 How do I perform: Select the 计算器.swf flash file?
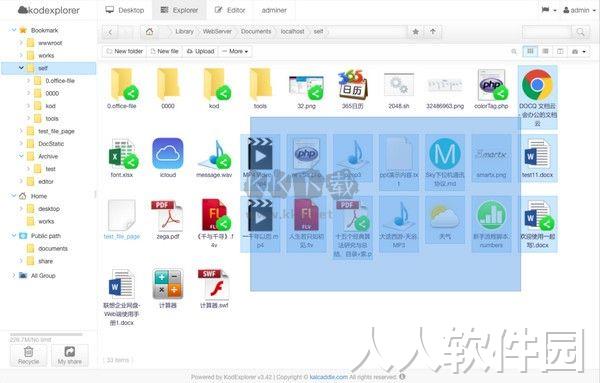(x=214, y=284)
